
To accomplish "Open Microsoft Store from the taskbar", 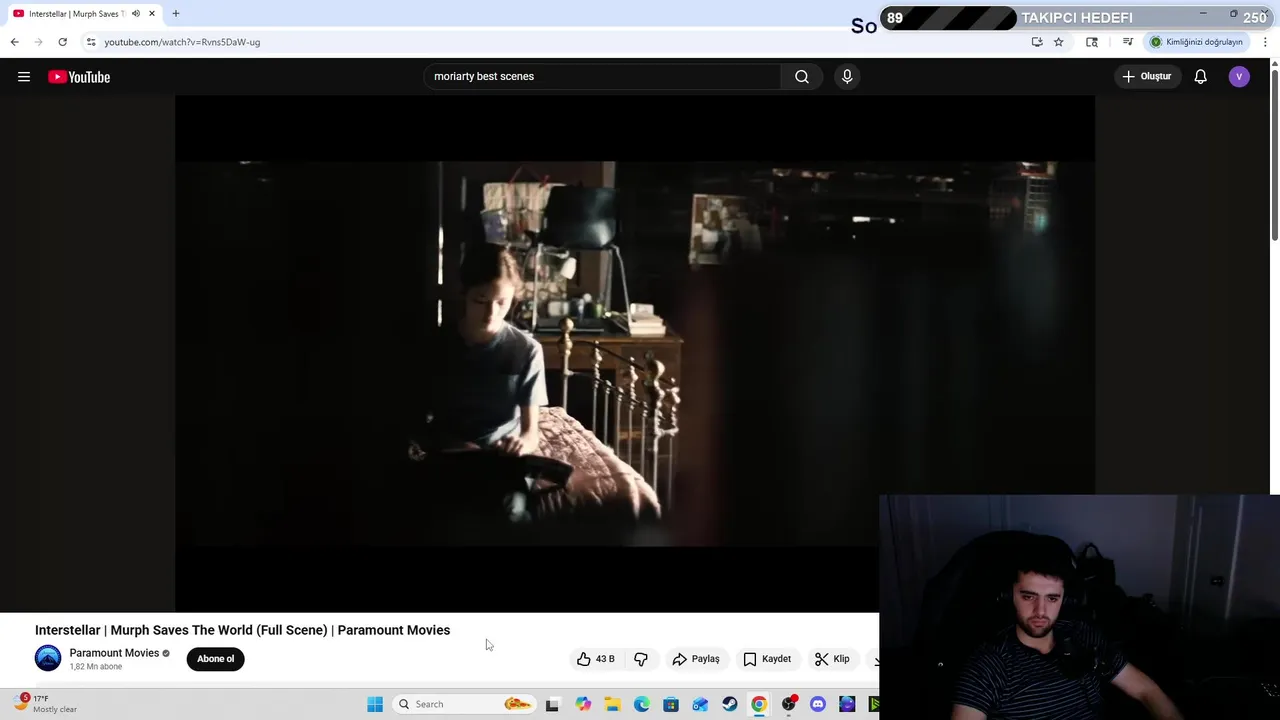I will tap(671, 704).
